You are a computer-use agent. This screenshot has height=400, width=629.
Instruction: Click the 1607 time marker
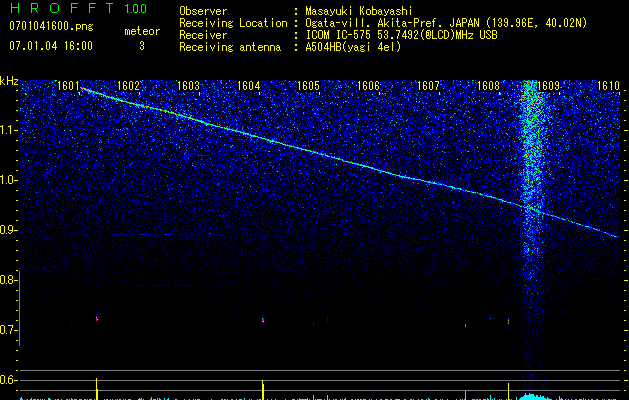pos(428,85)
